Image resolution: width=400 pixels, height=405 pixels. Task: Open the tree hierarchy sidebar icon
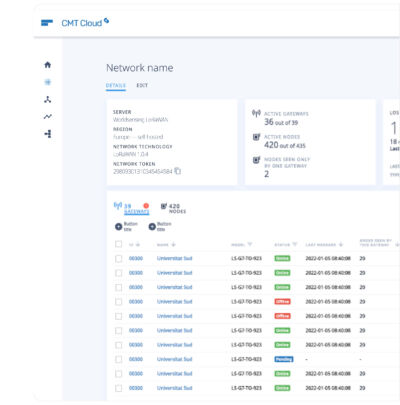48,134
